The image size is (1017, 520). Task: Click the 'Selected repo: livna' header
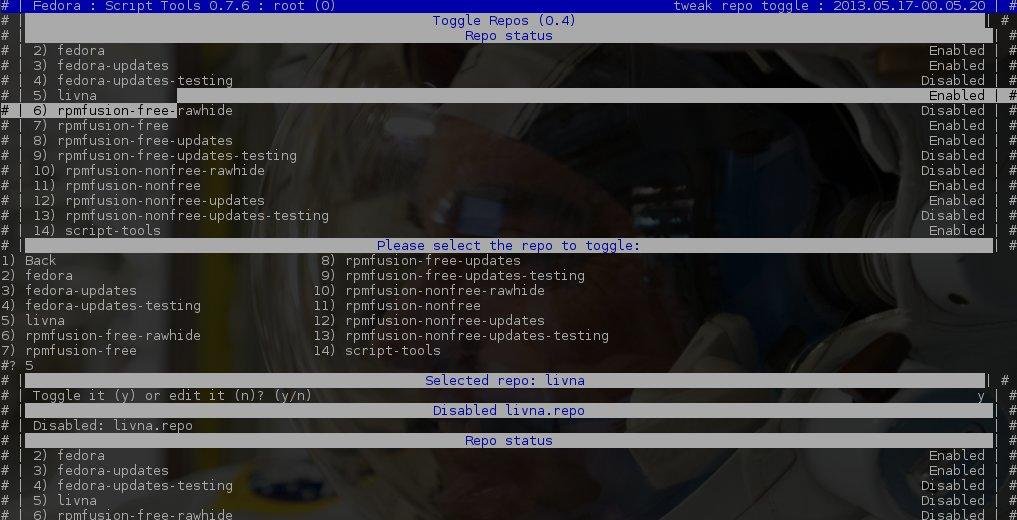(505, 381)
